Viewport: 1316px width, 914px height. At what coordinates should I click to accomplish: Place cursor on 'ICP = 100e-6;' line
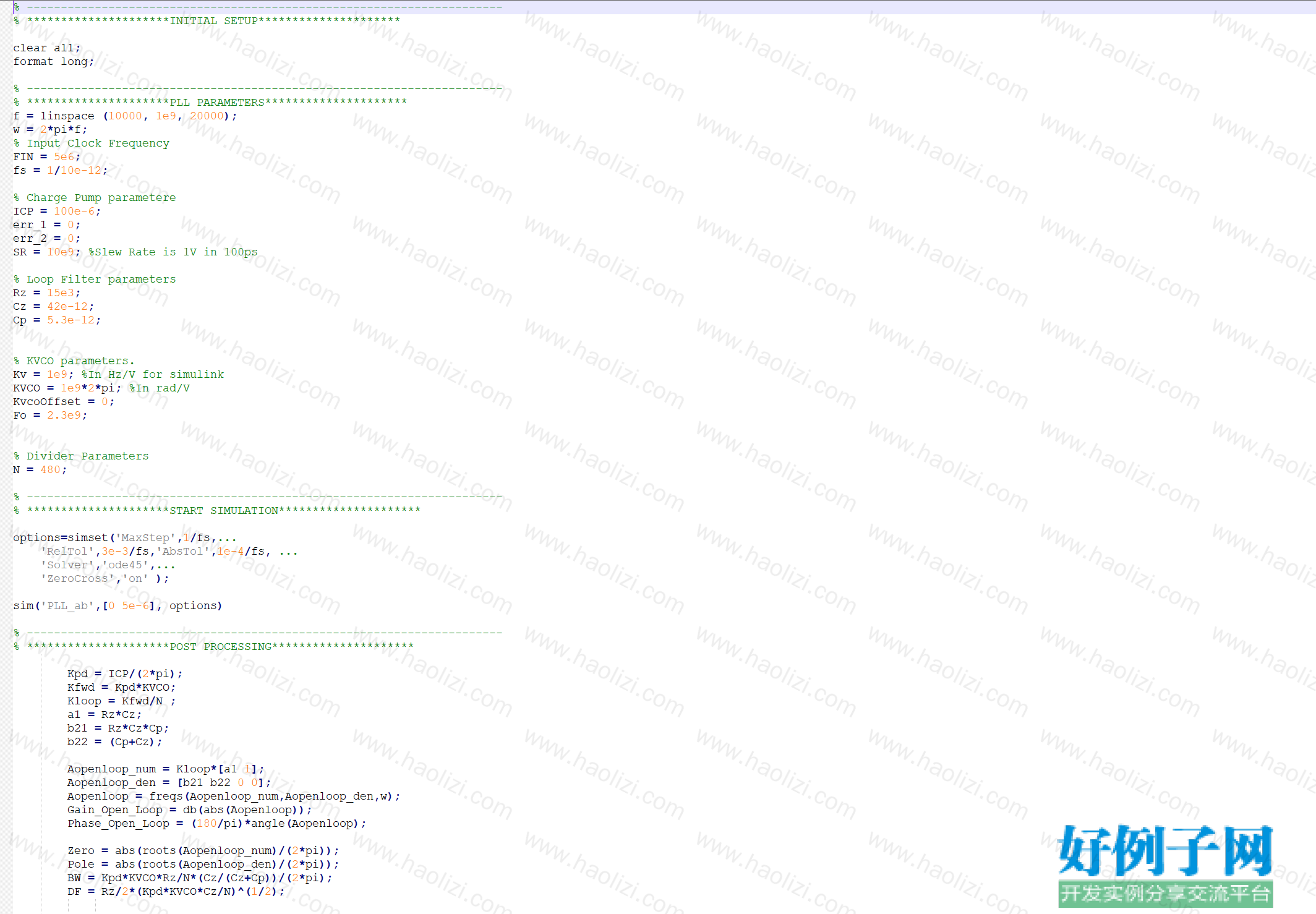(57, 211)
